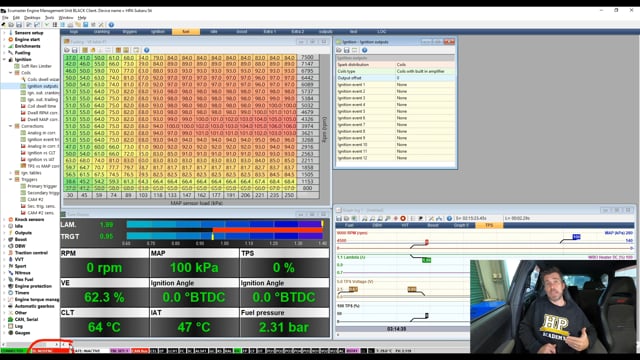Collapse the Ignition tree node
This screenshot has width=640, height=360.
click(4, 60)
